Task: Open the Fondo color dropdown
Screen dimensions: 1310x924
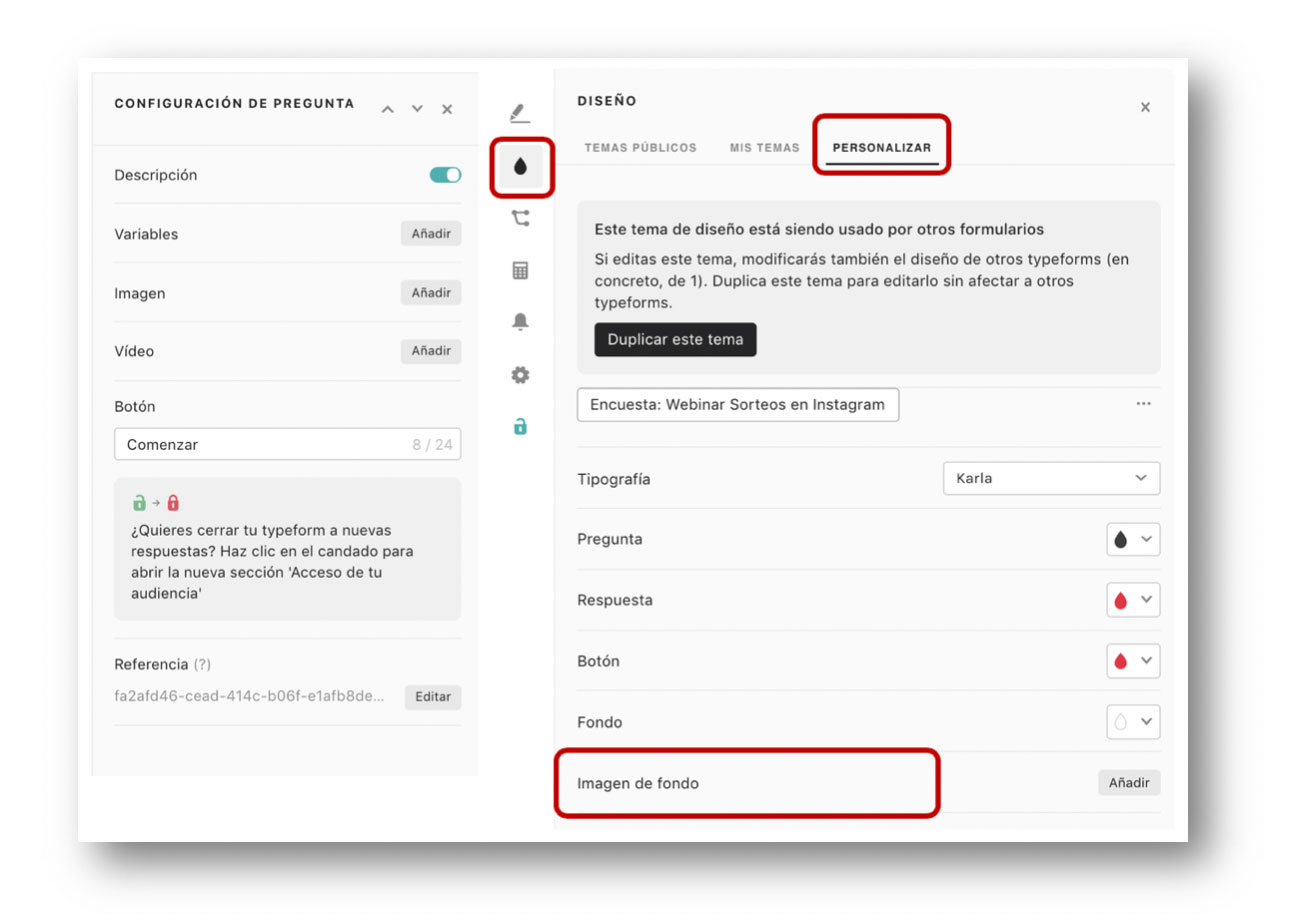Action: coord(1133,722)
